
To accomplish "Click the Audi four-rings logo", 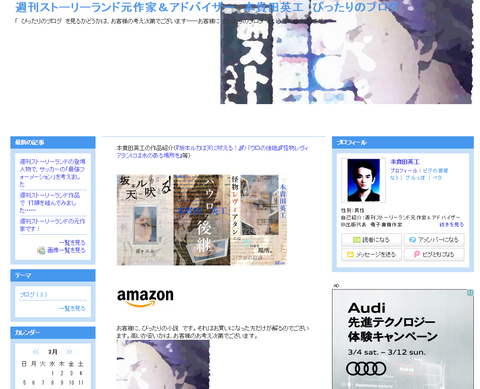I will tap(366, 369).
